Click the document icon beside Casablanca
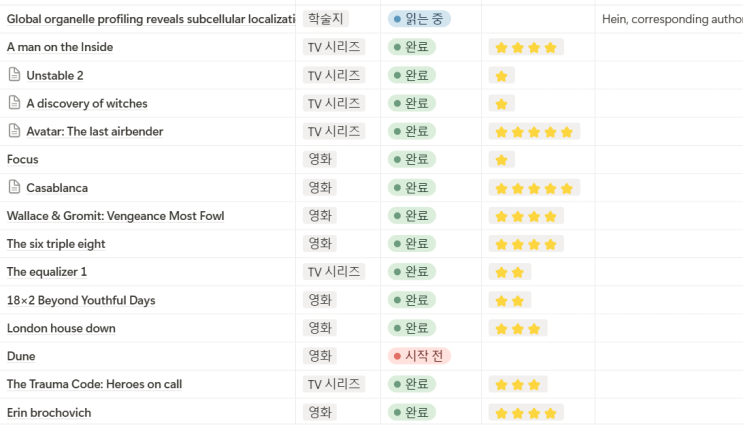This screenshot has height=425, width=743. click(14, 188)
